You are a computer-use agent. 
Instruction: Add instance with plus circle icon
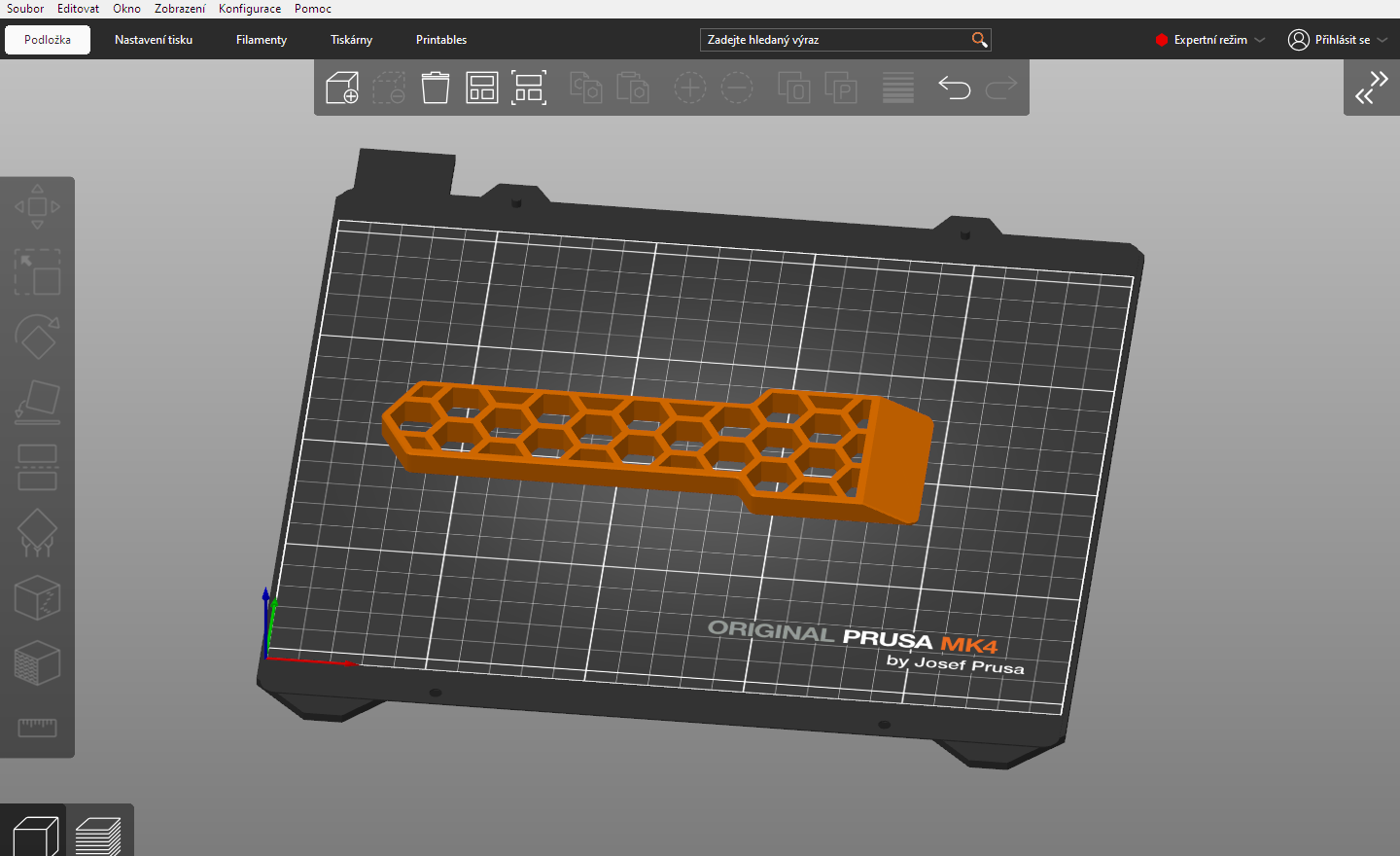690,88
